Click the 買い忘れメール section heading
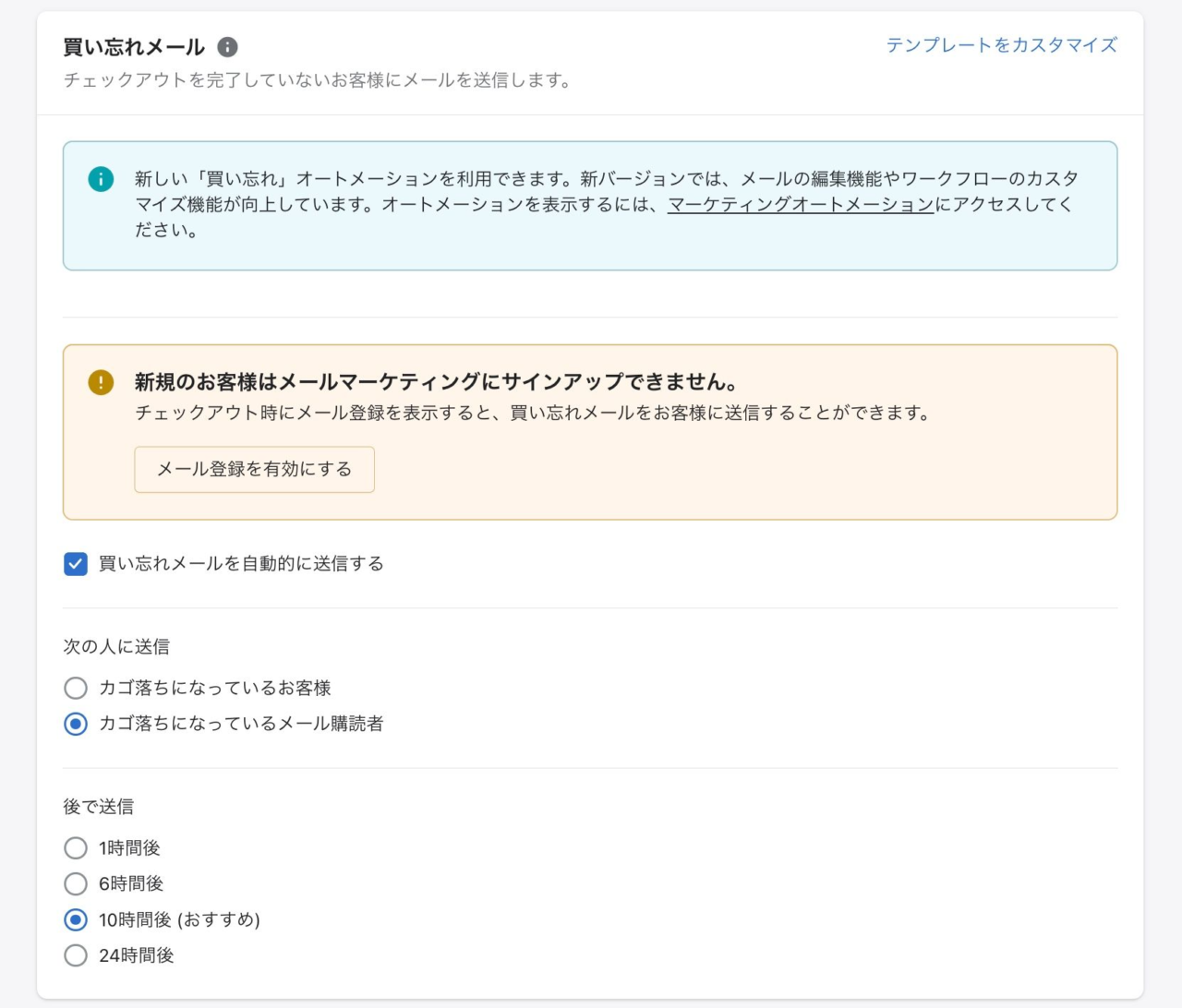This screenshot has width=1182, height=1008. point(134,47)
